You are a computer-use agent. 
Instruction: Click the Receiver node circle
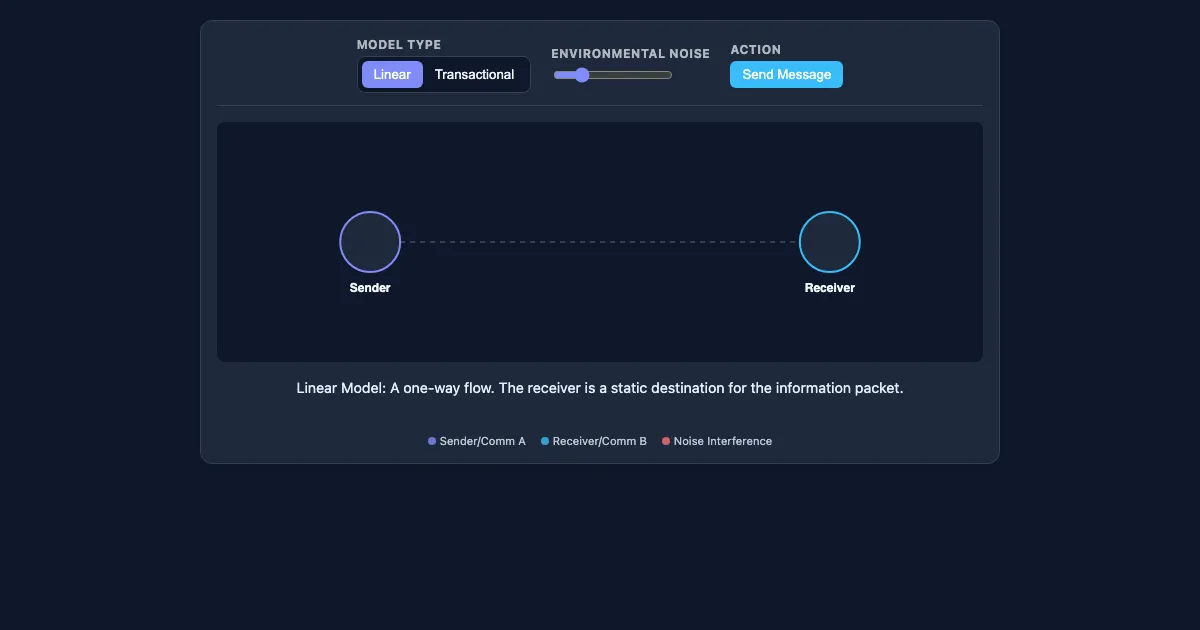click(830, 242)
